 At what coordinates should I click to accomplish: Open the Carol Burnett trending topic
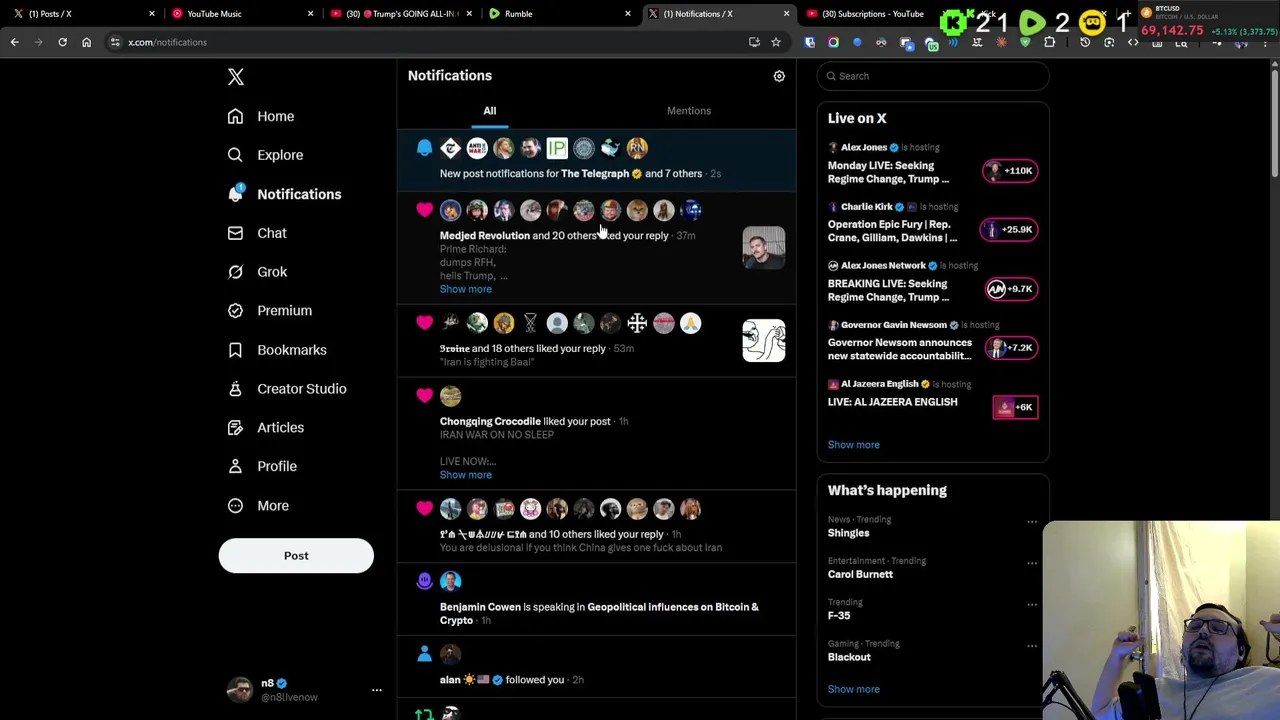pos(860,575)
